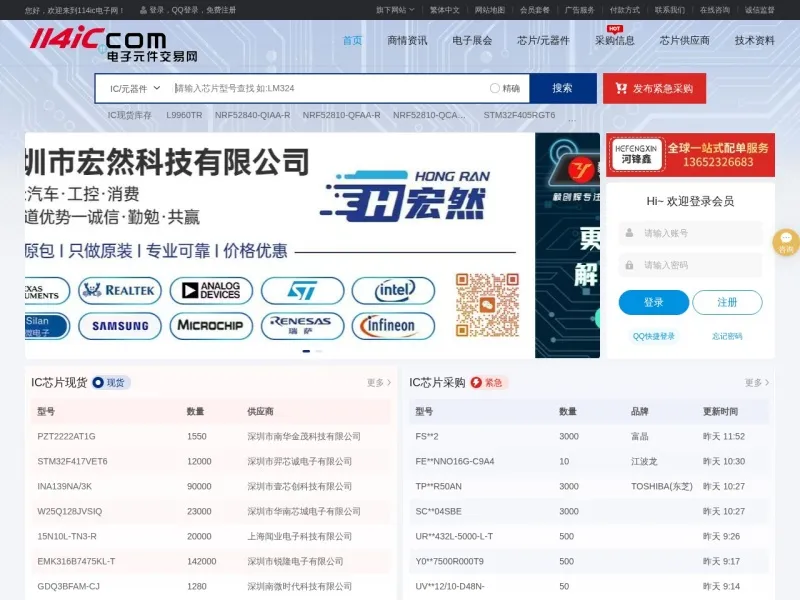Click the login user icon in top bar

pos(143,10)
